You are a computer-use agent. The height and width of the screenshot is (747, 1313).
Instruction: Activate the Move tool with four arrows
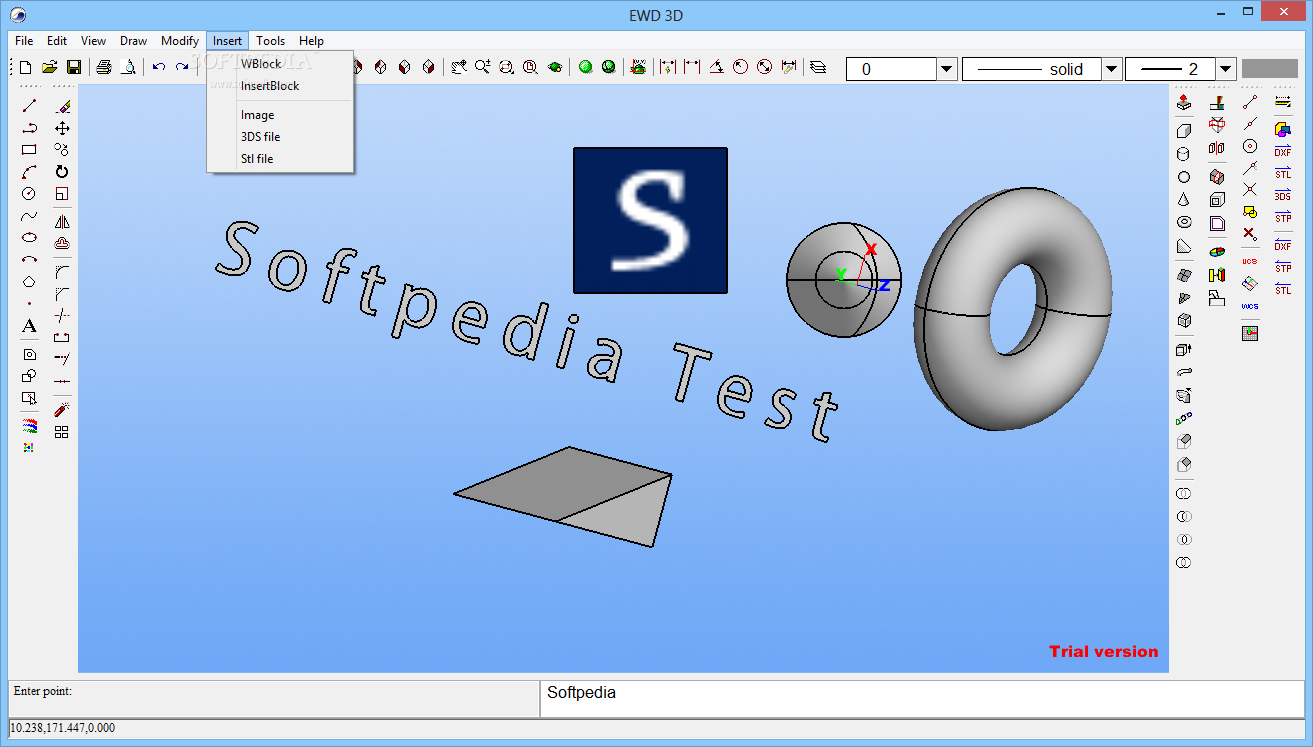62,128
